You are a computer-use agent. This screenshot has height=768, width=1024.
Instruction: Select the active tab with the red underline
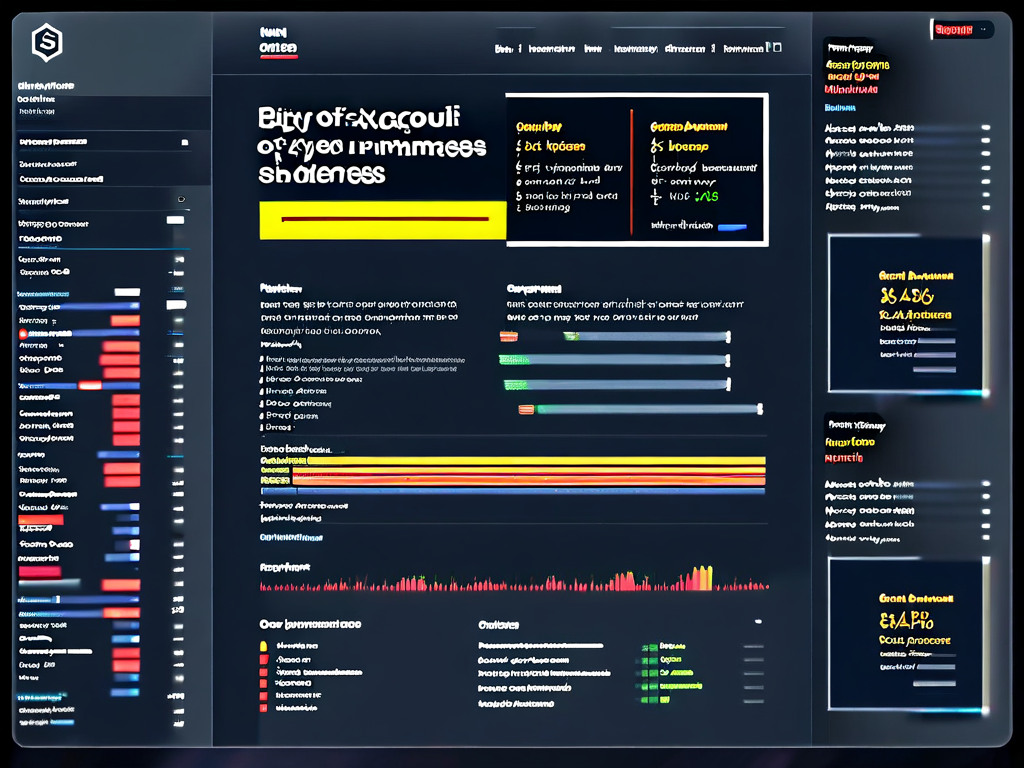click(277, 48)
